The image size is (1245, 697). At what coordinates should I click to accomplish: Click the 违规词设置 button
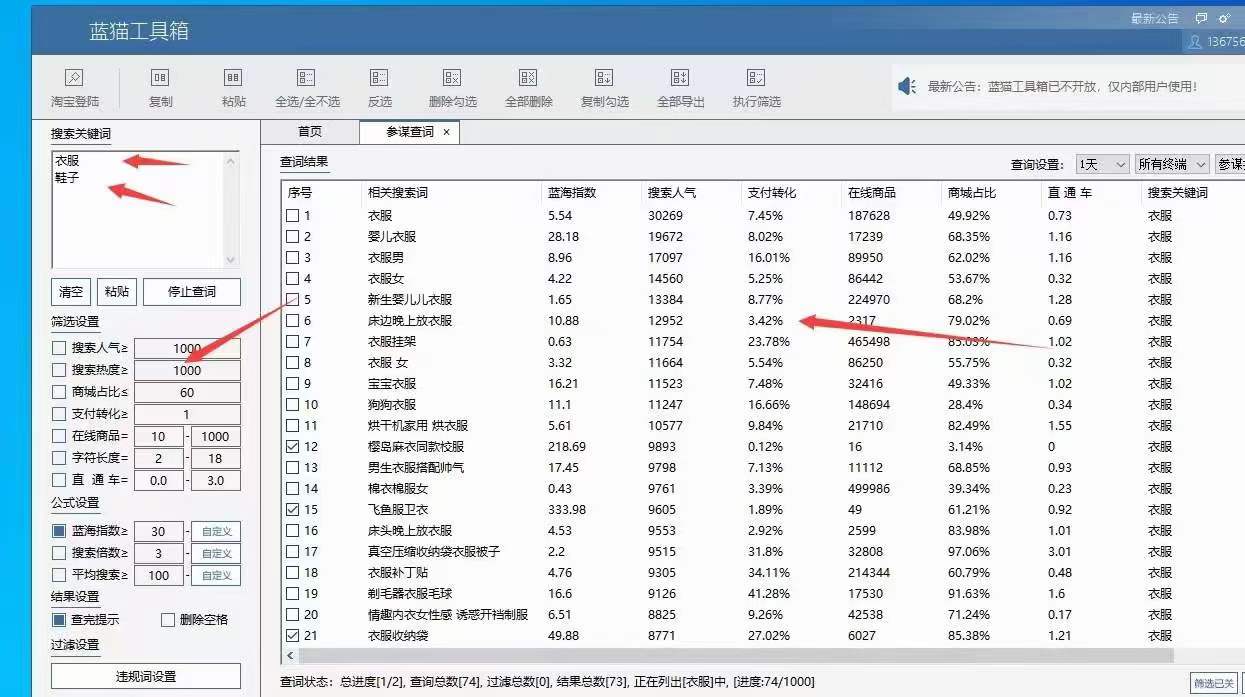tap(146, 676)
